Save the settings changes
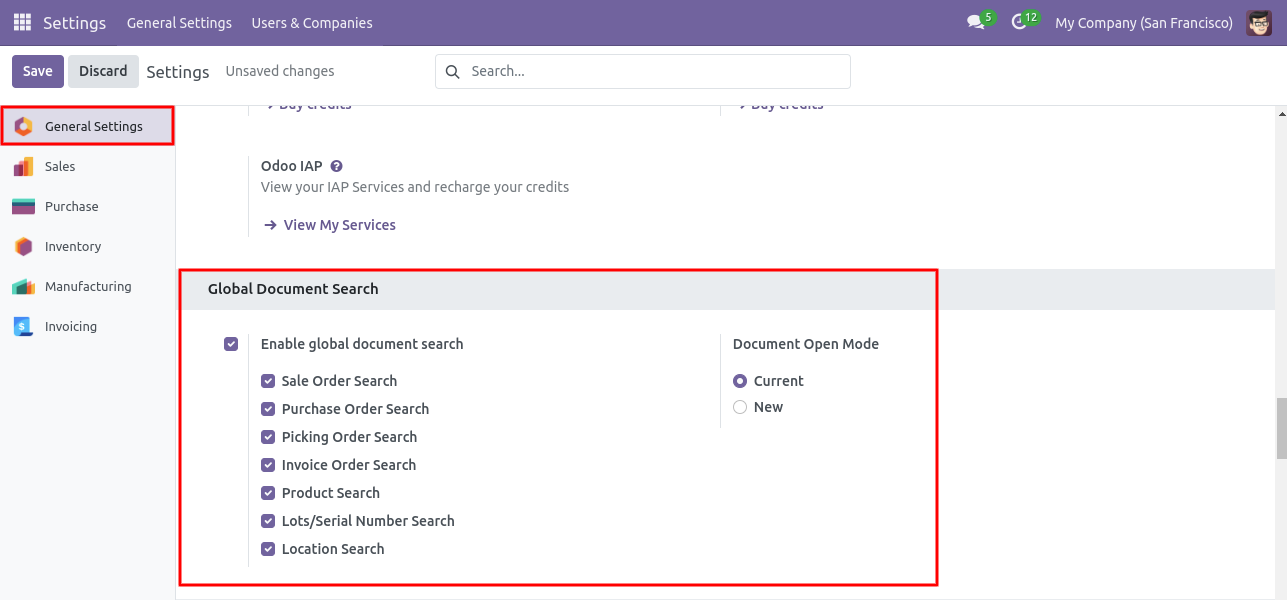The height and width of the screenshot is (600, 1287). coord(38,71)
